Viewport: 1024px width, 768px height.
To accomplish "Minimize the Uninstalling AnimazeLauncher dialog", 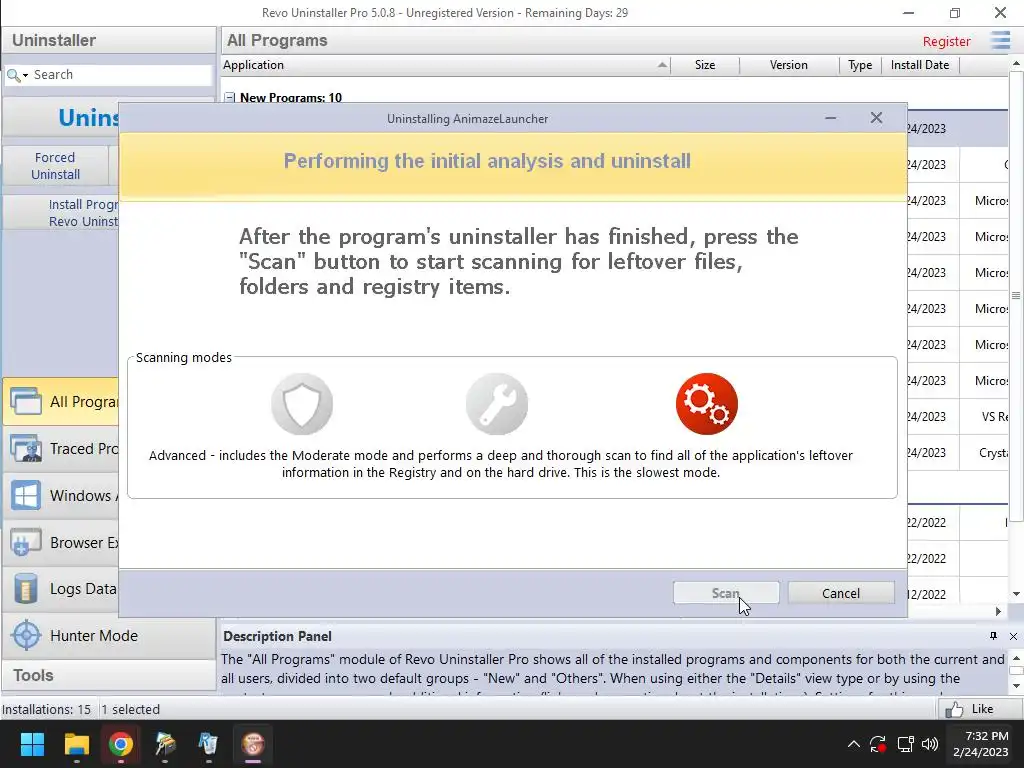I will pyautogui.click(x=831, y=118).
